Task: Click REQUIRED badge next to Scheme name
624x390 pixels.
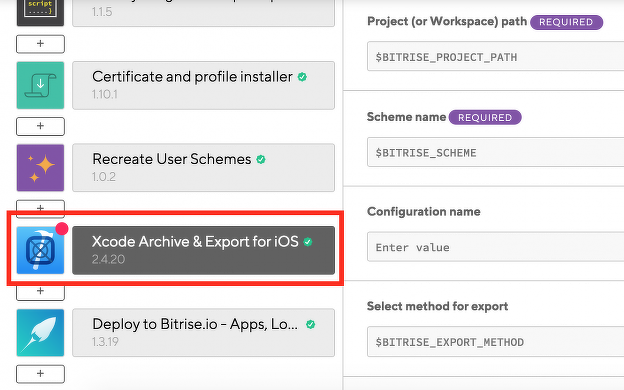Action: tap(485, 117)
